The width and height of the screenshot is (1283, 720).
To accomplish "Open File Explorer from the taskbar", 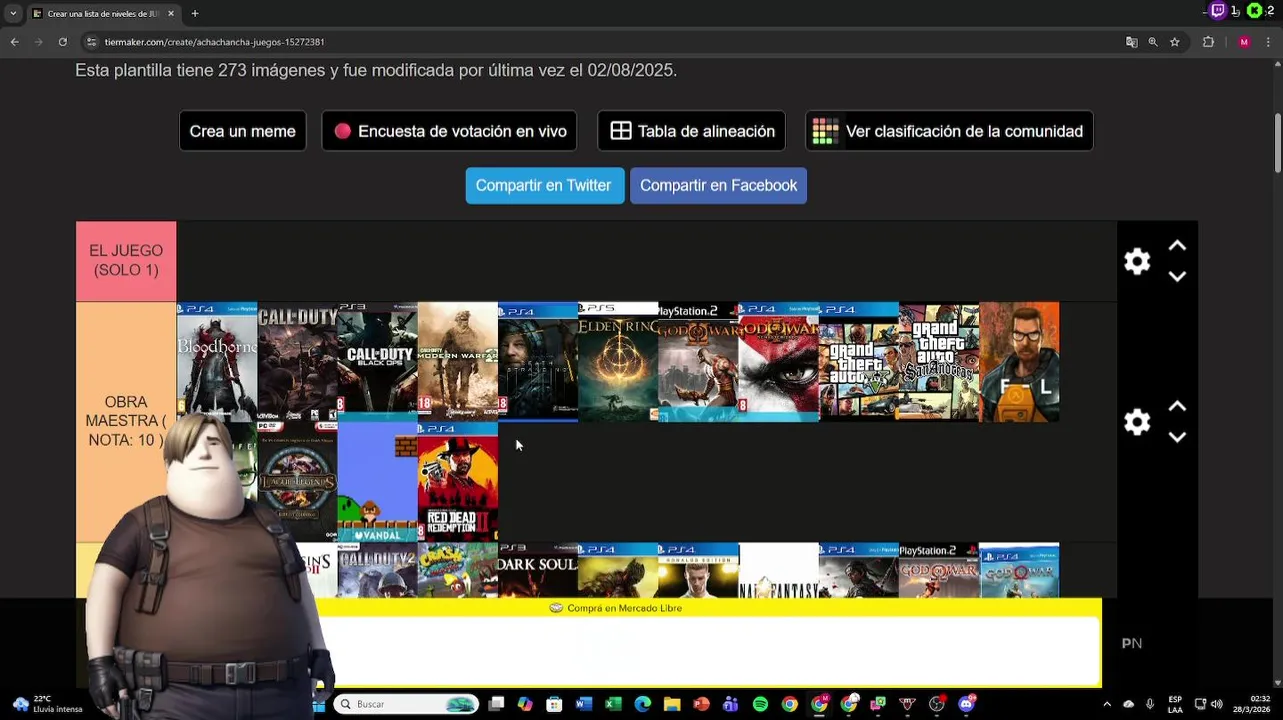I will [x=672, y=704].
